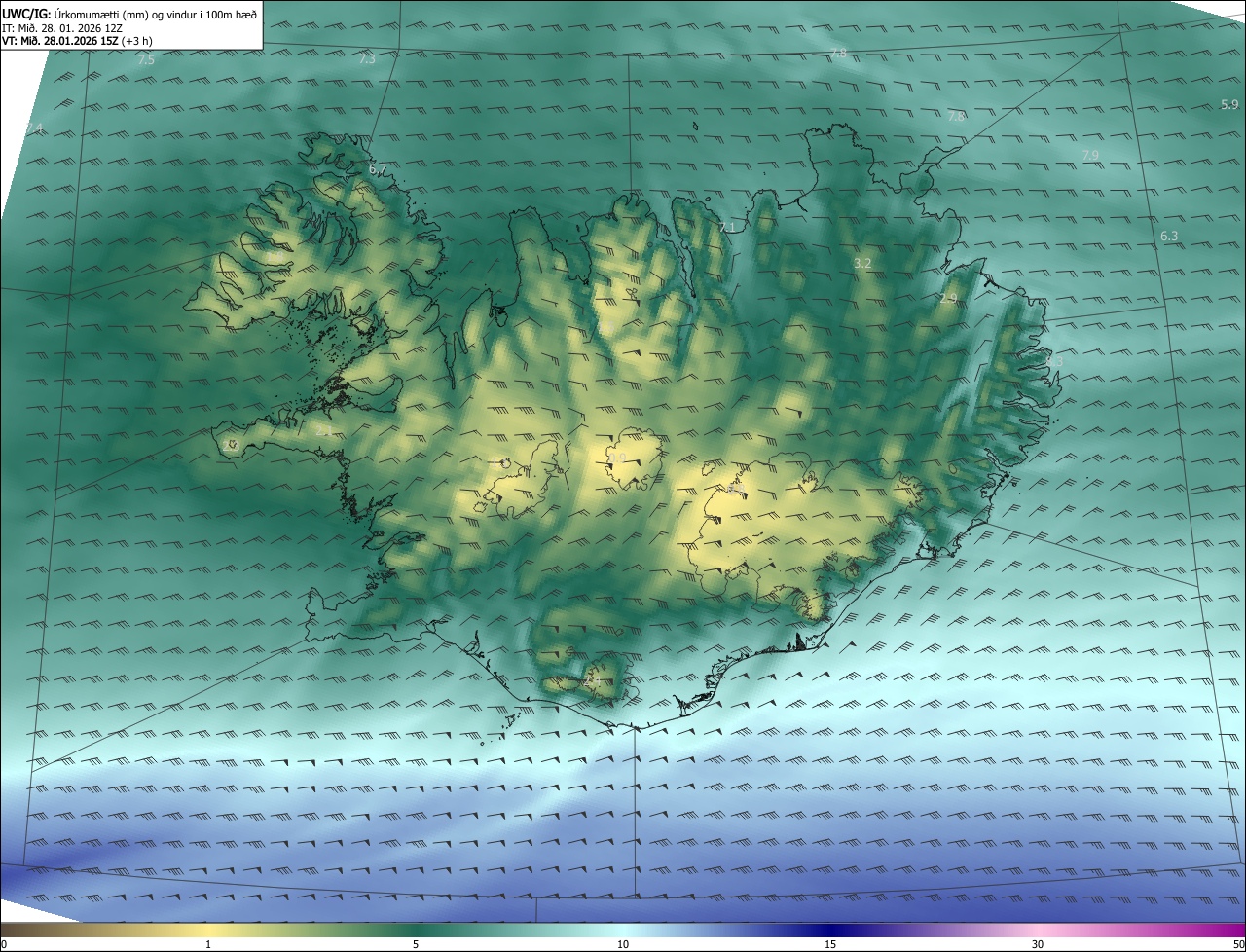Click the 'VT: Mið. 28.01.2026 15Z (+3 h)' line
Viewport: 1246px width, 952px height.
[x=77, y=41]
